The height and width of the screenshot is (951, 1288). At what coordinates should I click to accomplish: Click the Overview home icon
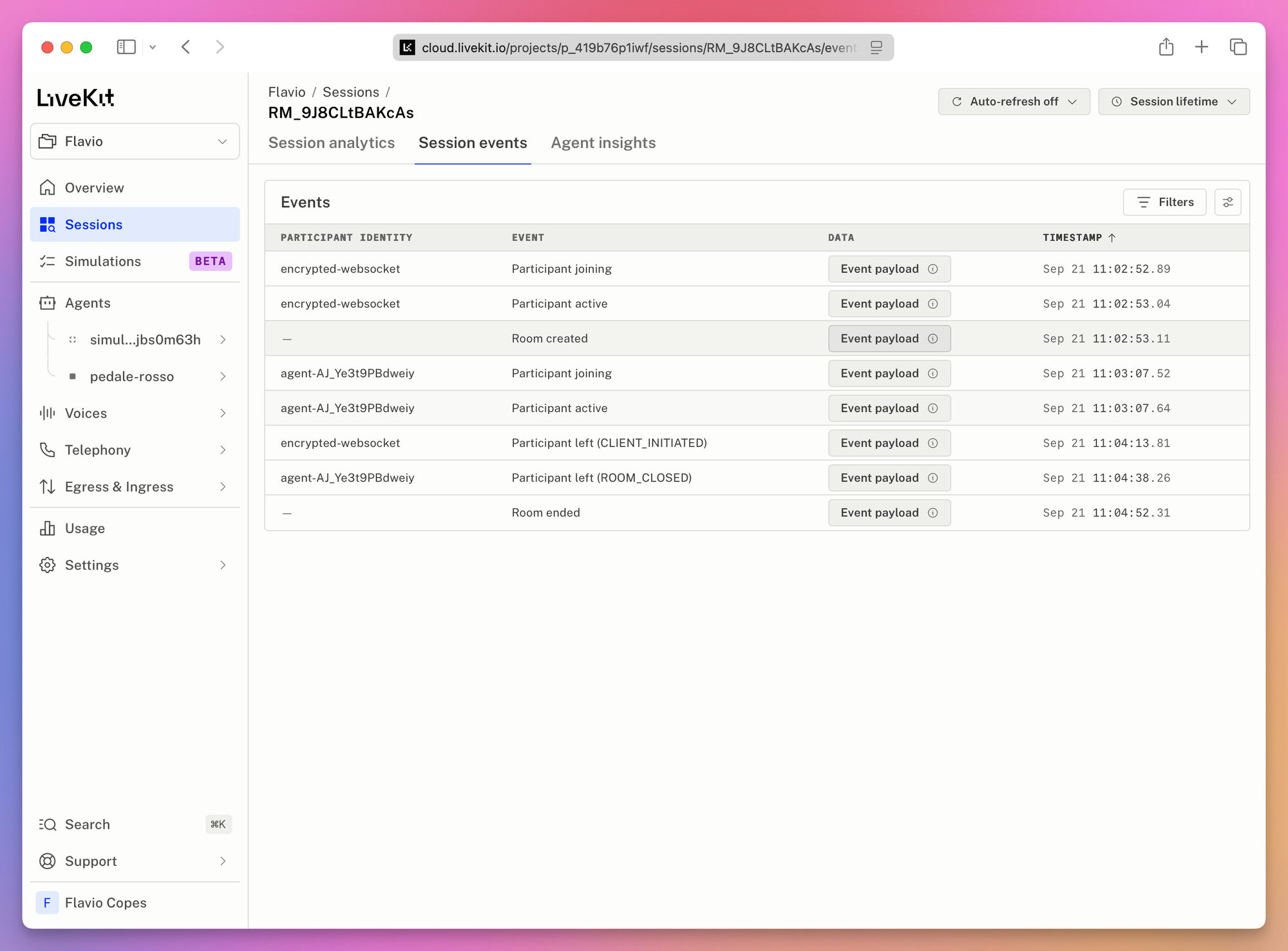coord(48,187)
